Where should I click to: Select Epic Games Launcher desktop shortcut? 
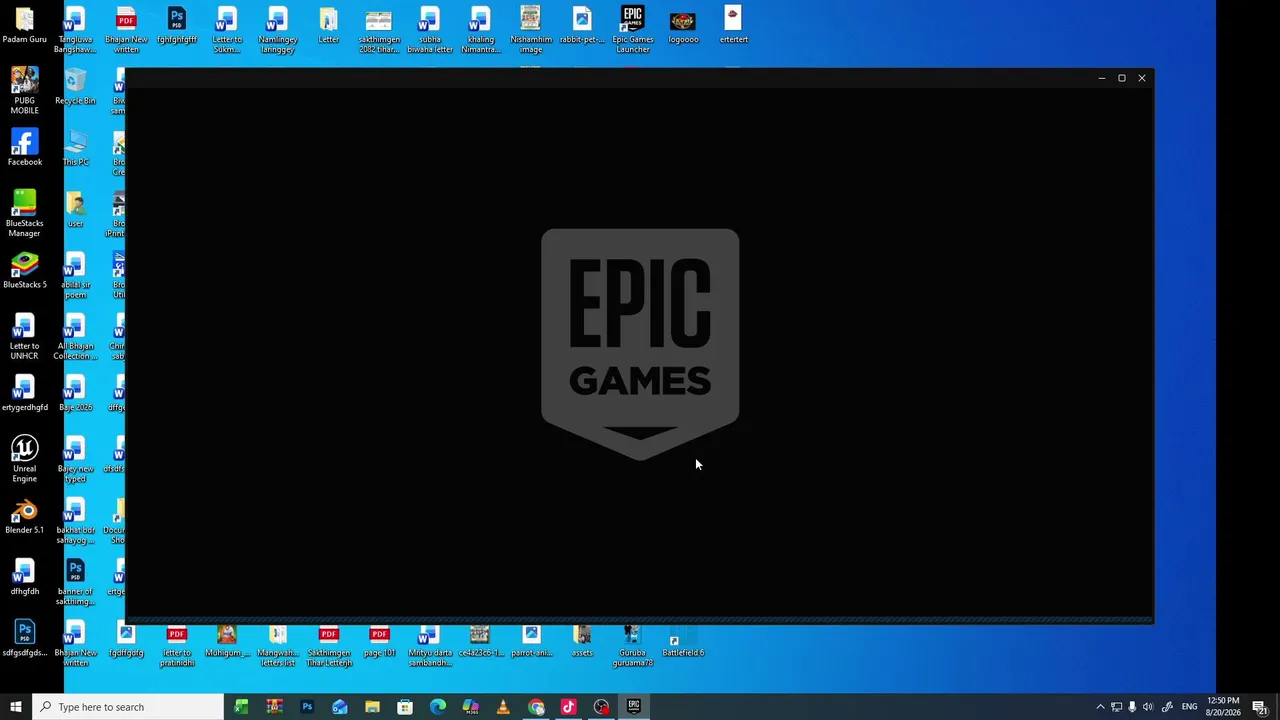633,30
